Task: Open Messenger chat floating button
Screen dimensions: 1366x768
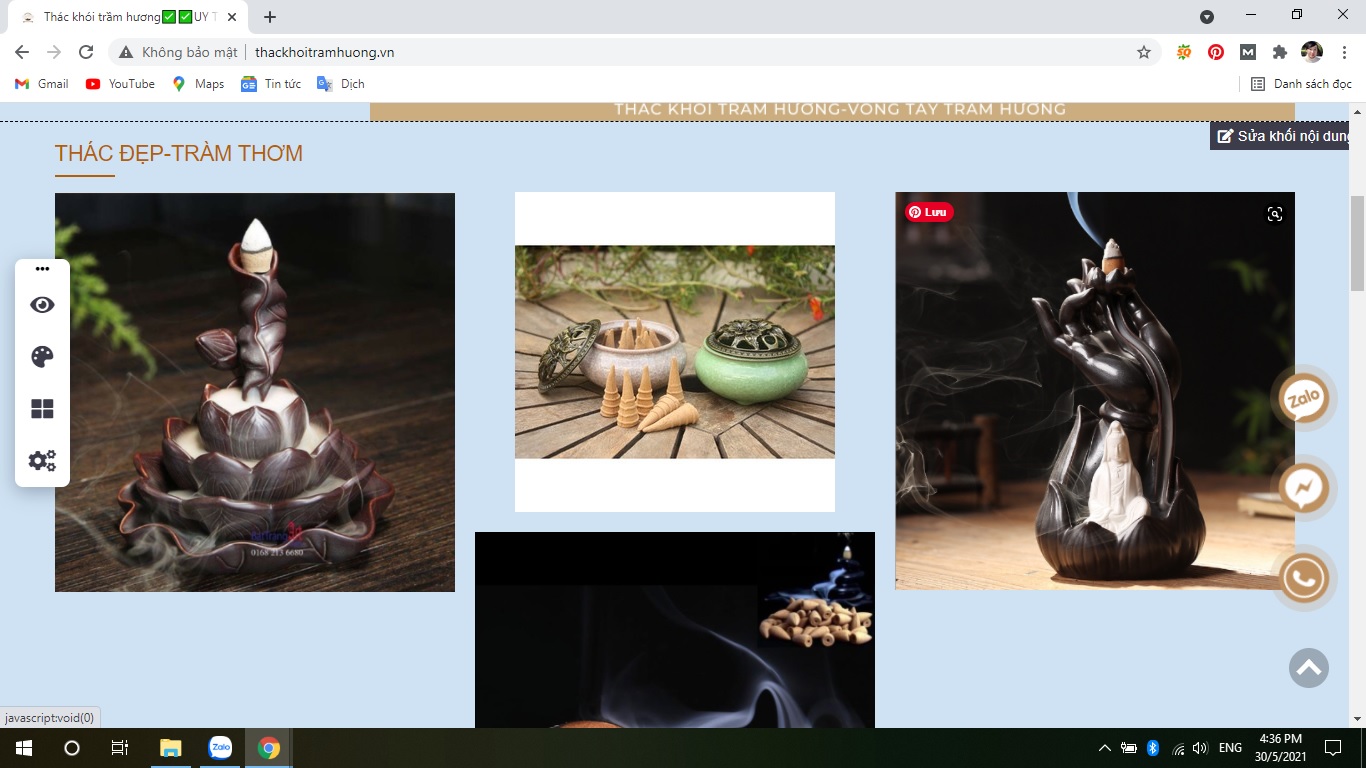Action: [x=1303, y=488]
